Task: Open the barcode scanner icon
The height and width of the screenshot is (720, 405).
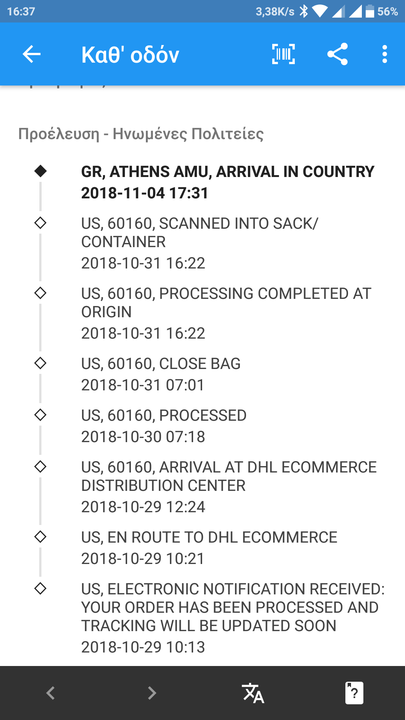Action: tap(283, 55)
